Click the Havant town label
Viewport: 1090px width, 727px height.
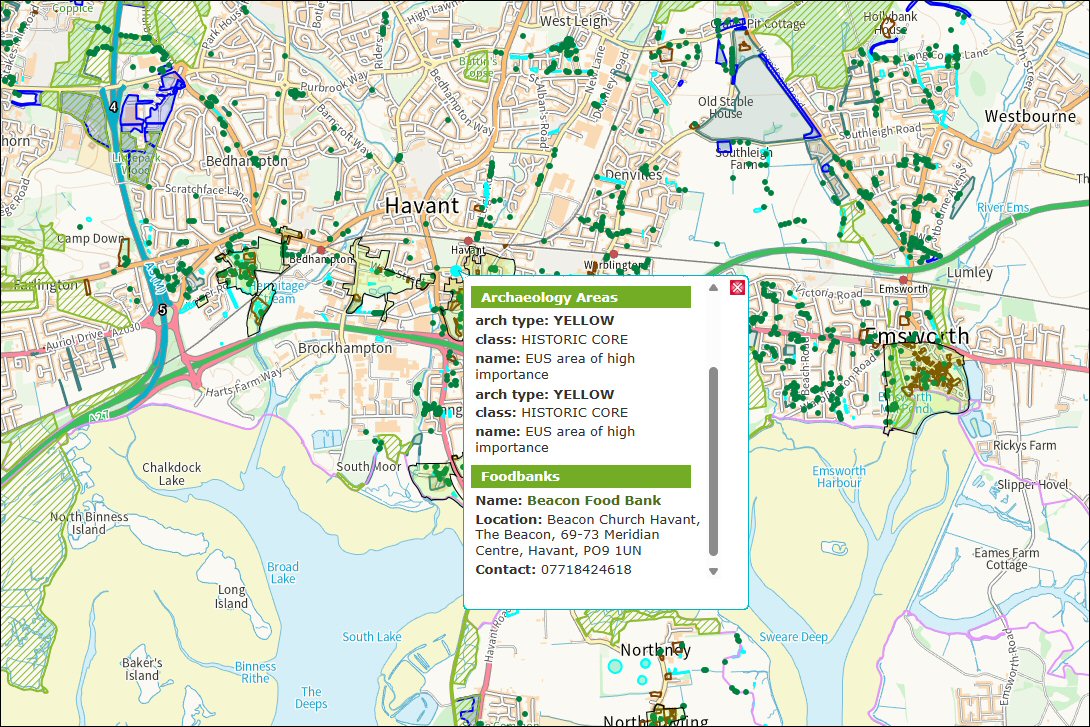pyautogui.click(x=423, y=205)
